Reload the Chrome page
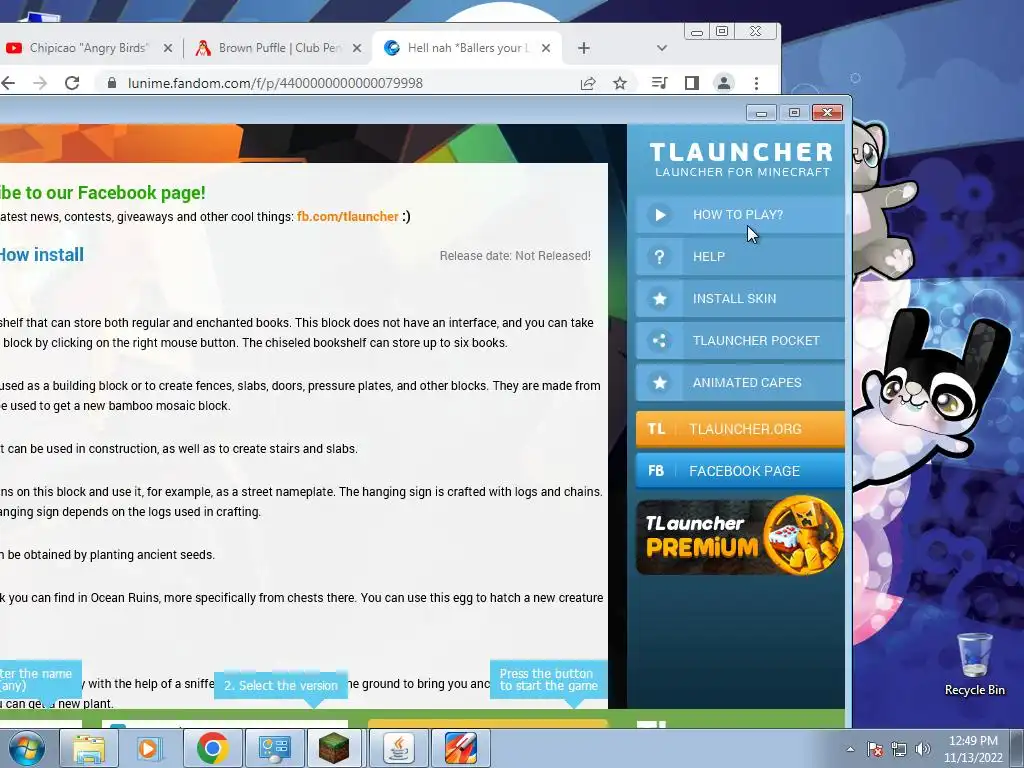This screenshot has height=768, width=1024. (72, 83)
